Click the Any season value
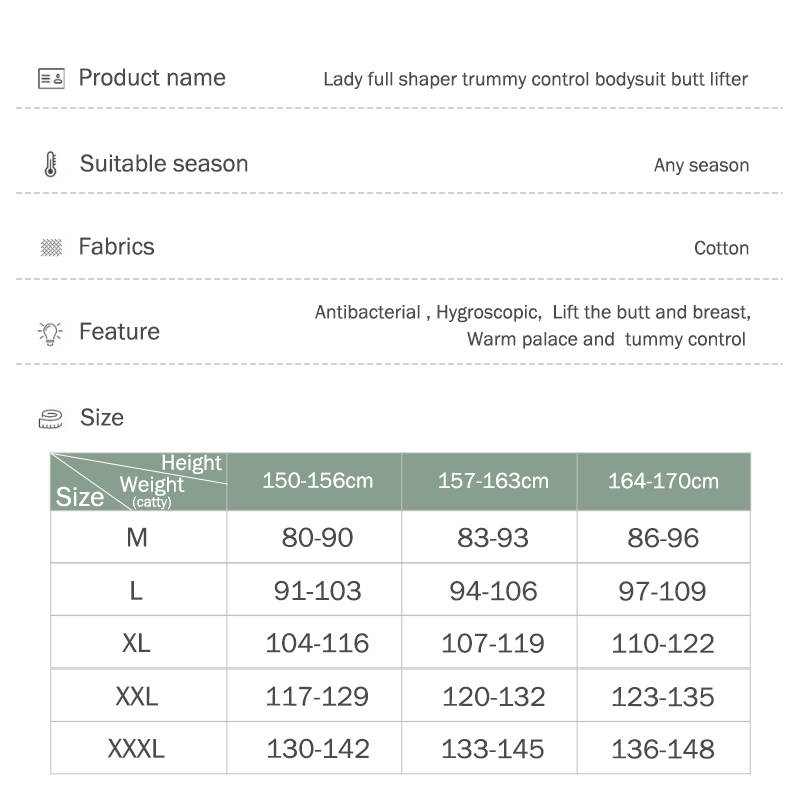 coord(701,165)
